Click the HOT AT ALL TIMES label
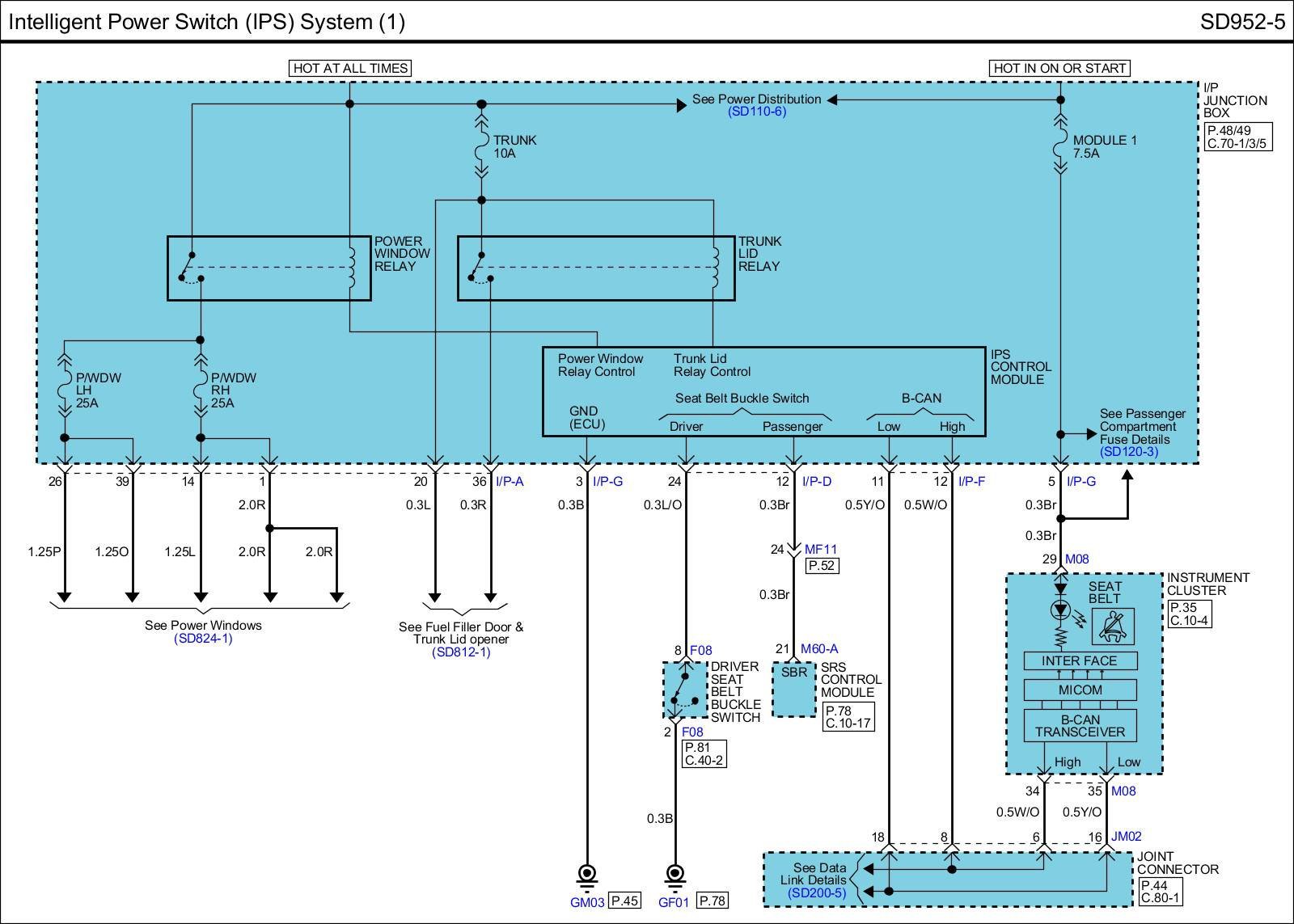Viewport: 1294px width, 924px height. click(x=349, y=69)
